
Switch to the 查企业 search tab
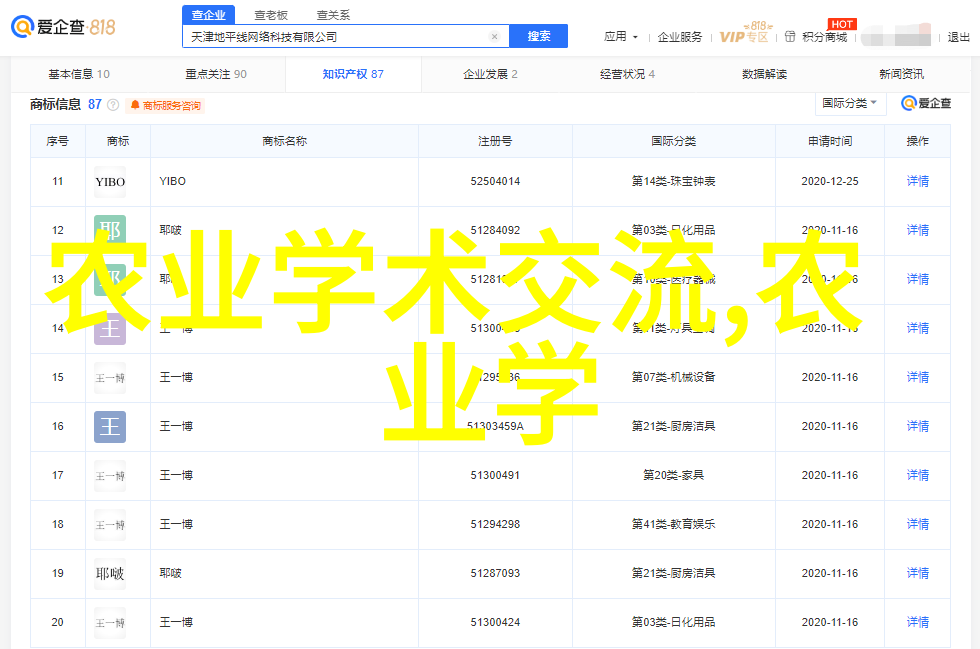pyautogui.click(x=209, y=15)
